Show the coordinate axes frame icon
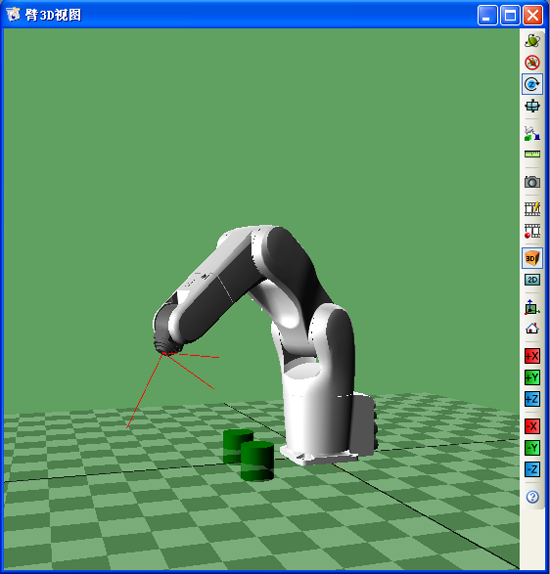Viewport: 550px width, 574px height. tap(532, 307)
